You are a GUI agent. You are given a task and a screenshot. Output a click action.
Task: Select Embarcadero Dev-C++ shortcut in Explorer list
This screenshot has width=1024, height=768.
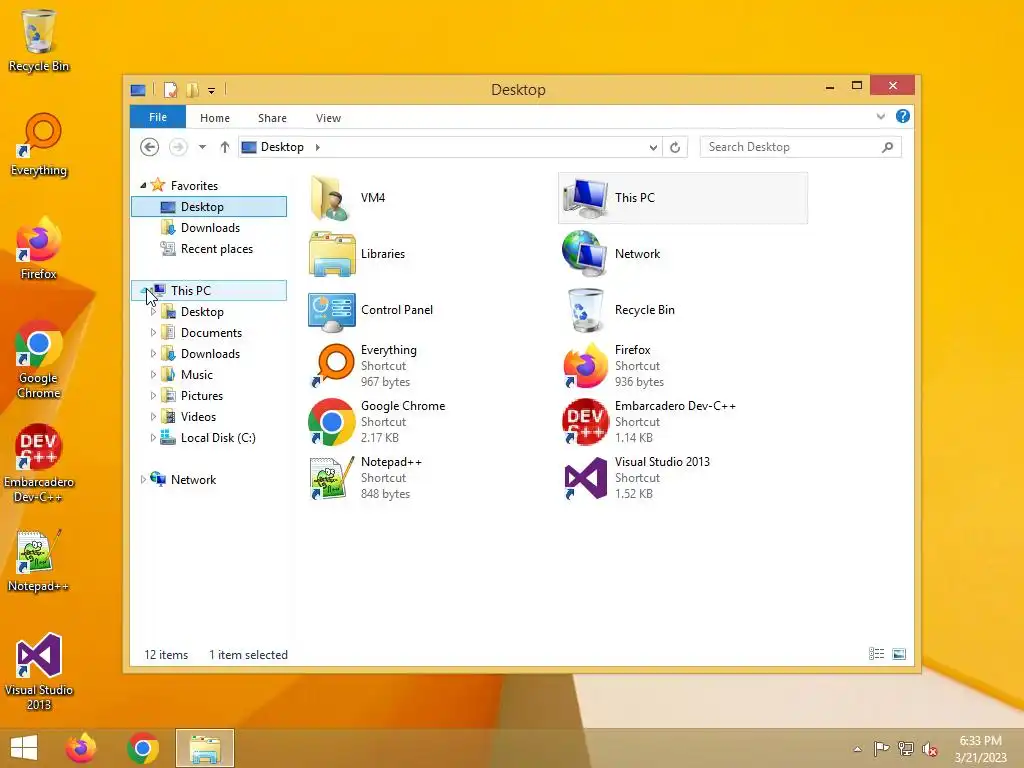click(x=585, y=422)
